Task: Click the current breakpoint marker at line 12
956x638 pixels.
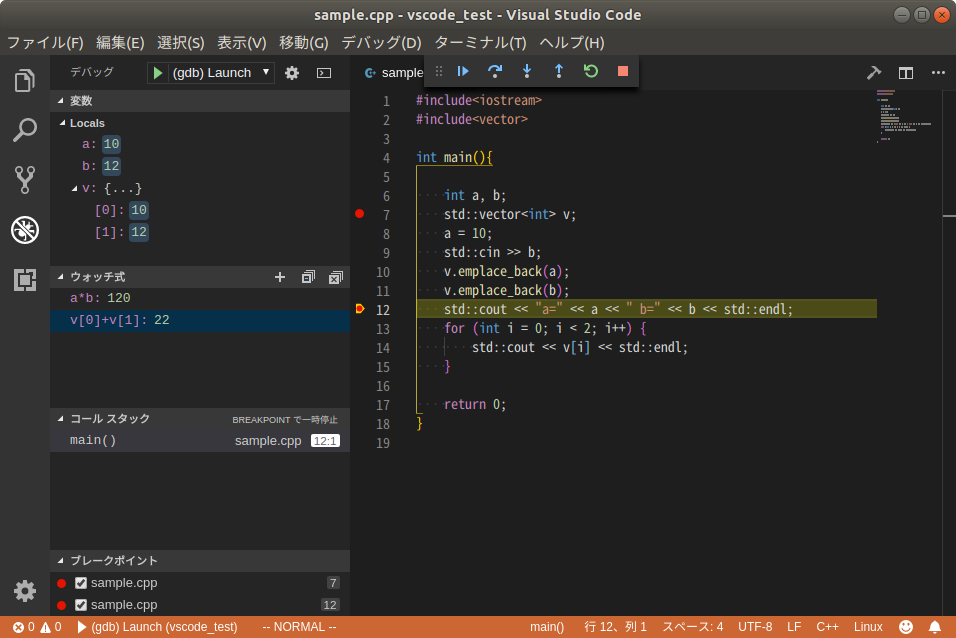Action: (x=360, y=309)
